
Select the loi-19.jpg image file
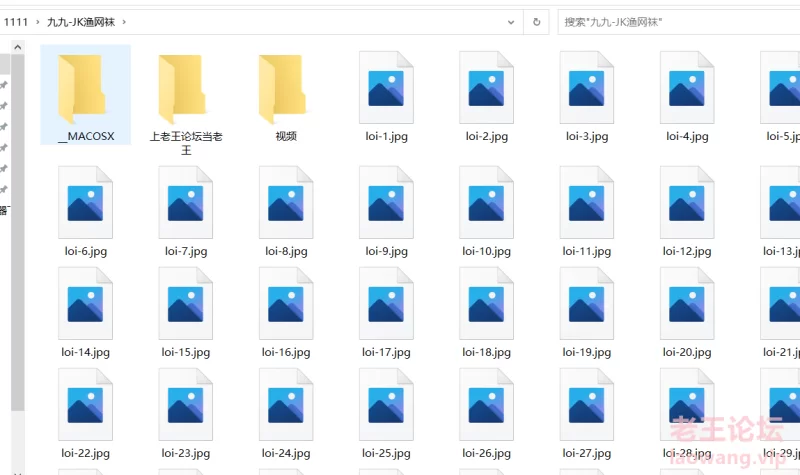tap(587, 311)
